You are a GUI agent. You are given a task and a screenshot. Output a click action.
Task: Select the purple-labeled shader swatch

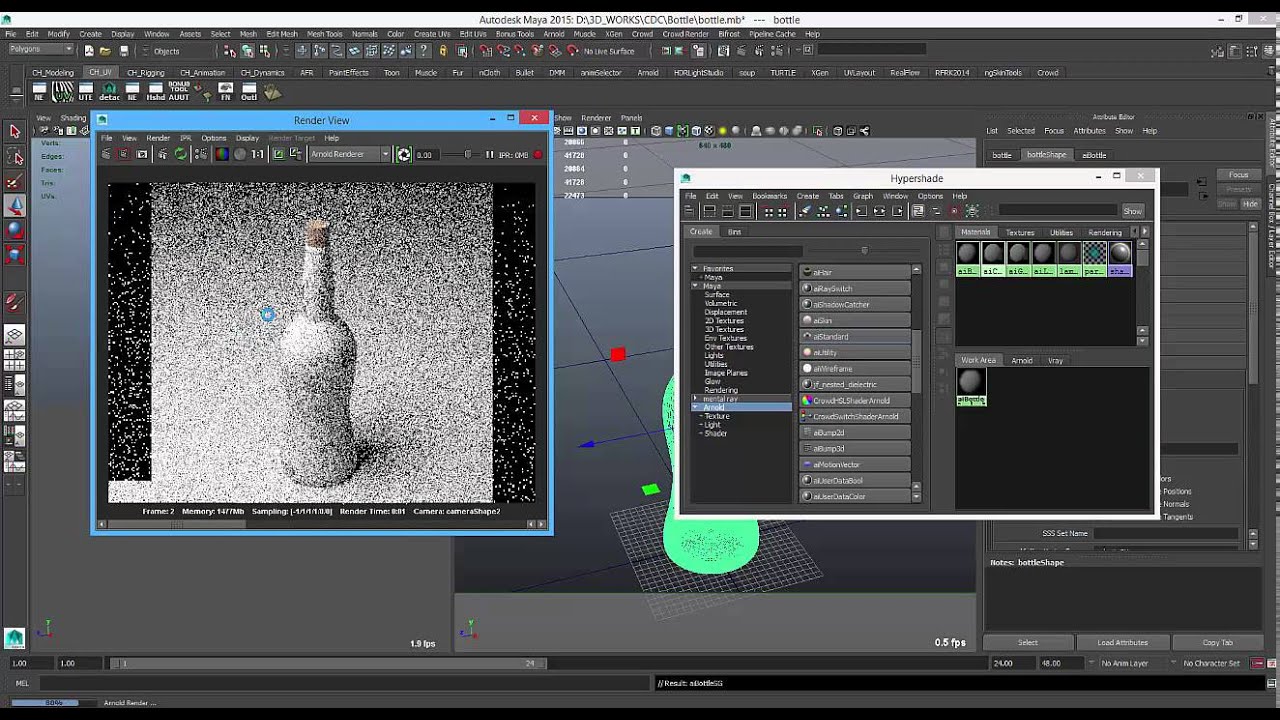click(x=1120, y=258)
